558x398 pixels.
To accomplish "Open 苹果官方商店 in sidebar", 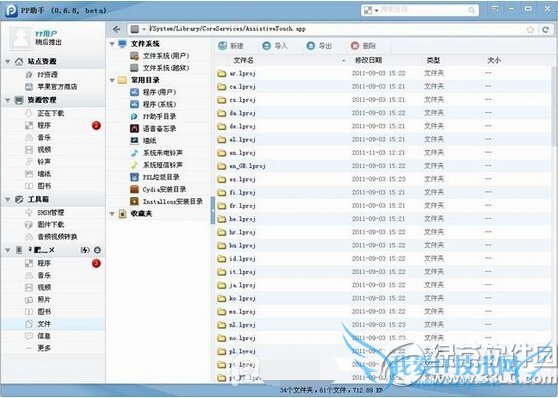I will pos(51,87).
